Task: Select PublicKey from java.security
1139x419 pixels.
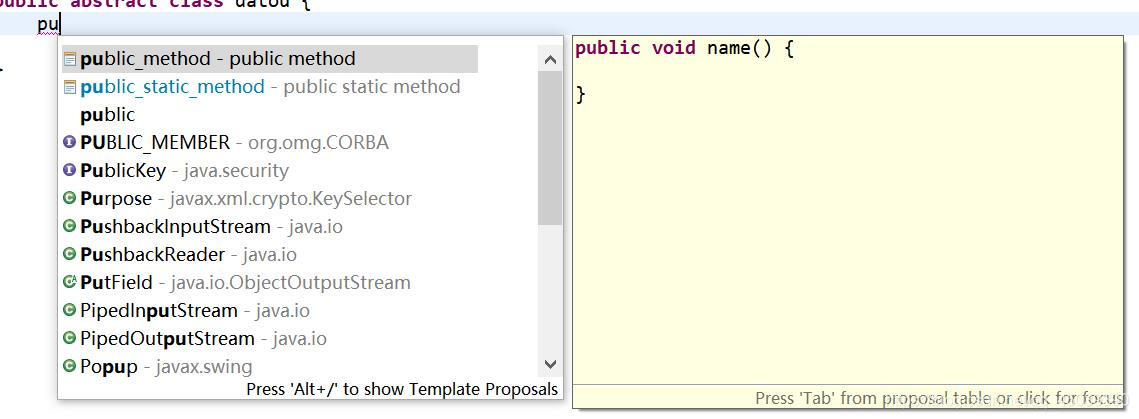Action: click(x=269, y=171)
